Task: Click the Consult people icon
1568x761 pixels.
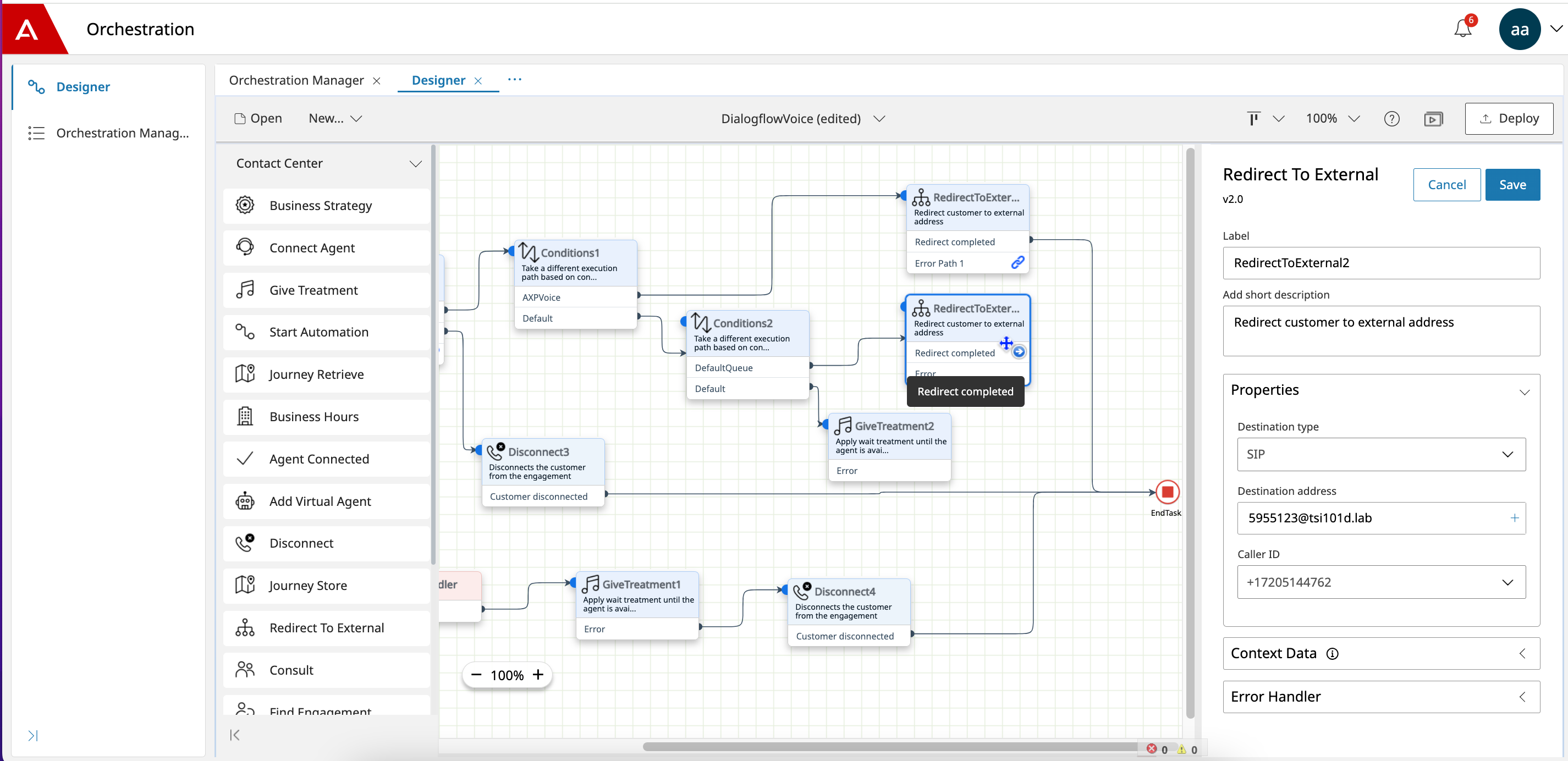Action: coord(245,670)
